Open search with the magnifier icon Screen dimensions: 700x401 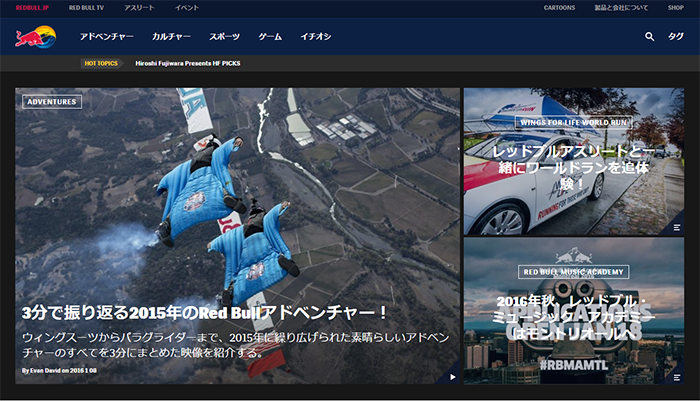[x=649, y=36]
